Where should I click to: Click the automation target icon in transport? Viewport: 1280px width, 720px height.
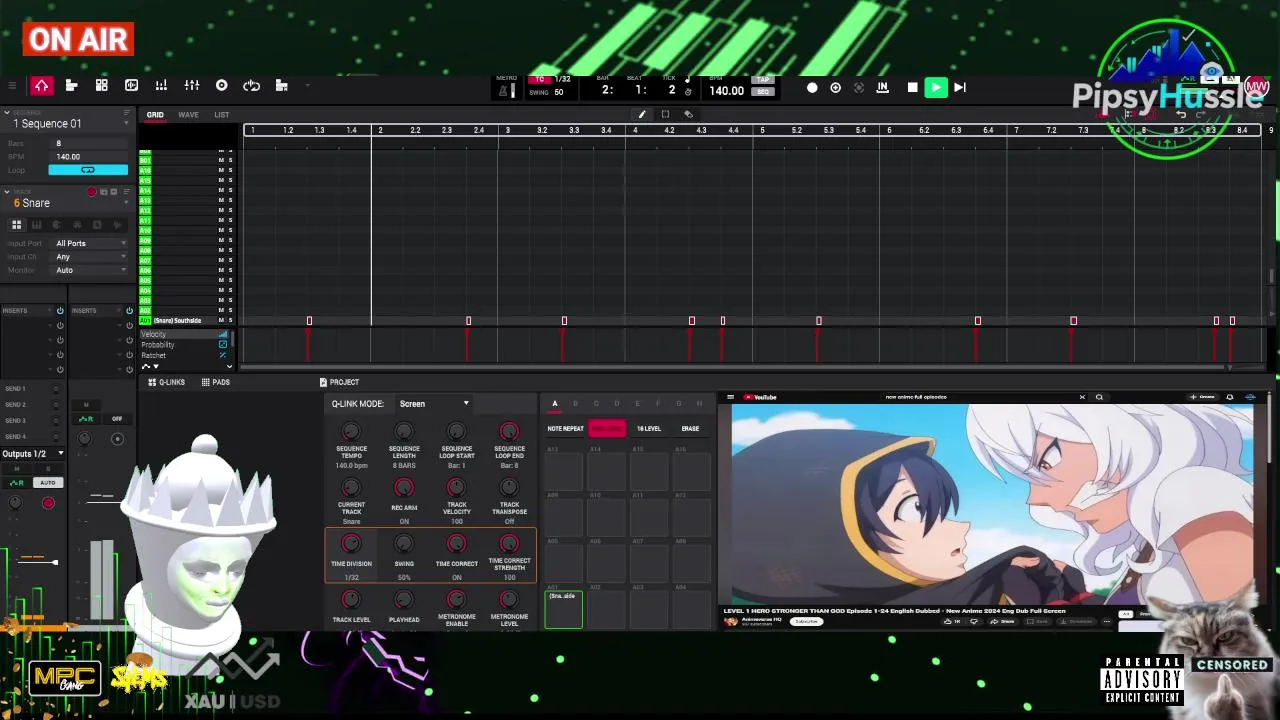(859, 88)
